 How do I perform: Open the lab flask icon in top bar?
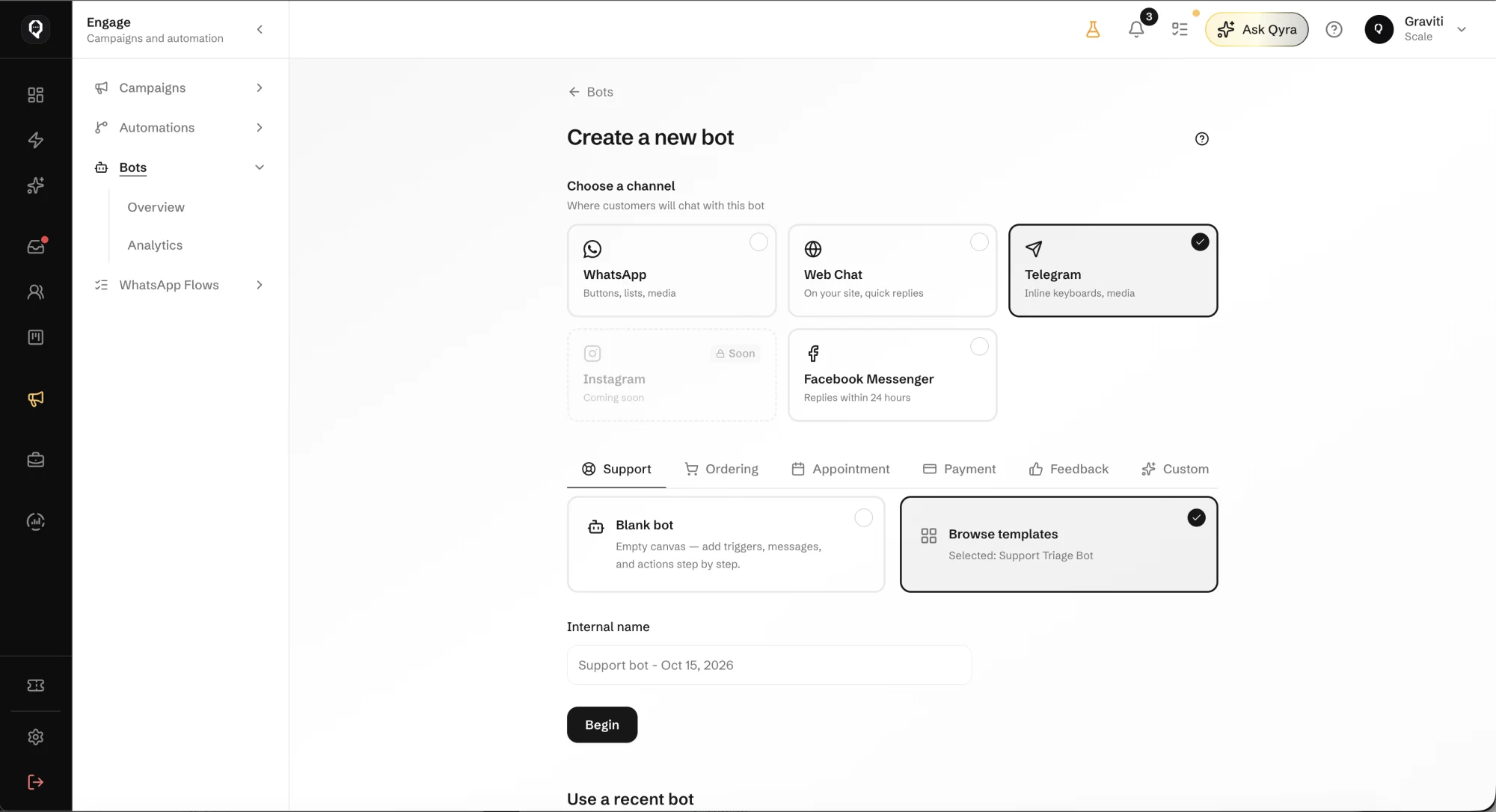[1093, 29]
